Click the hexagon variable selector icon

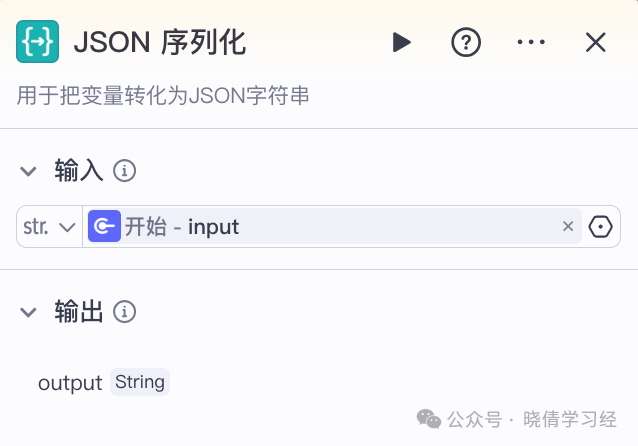tap(601, 227)
